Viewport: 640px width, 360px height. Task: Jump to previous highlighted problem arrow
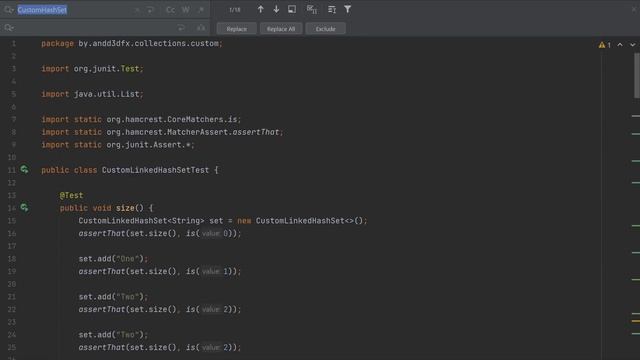(620, 44)
